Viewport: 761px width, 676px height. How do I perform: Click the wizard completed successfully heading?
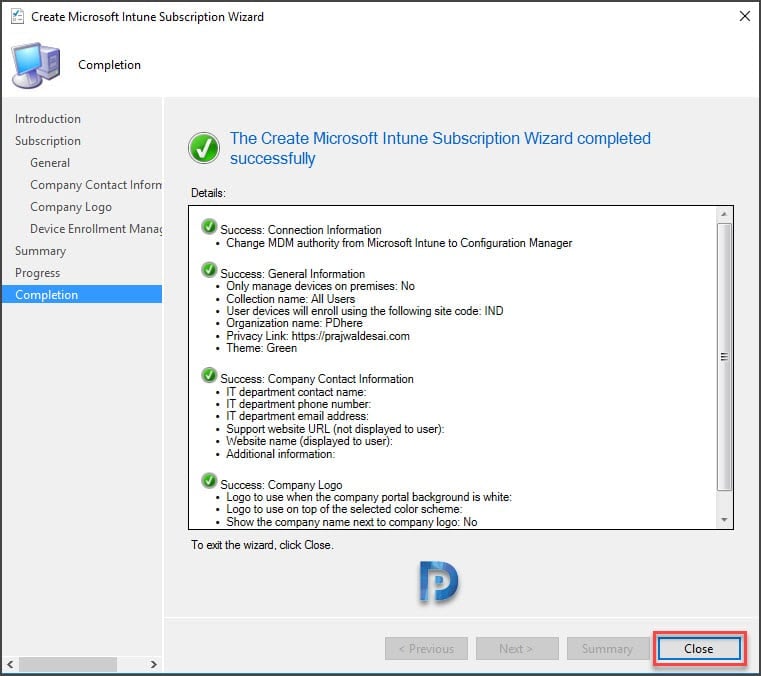[440, 148]
